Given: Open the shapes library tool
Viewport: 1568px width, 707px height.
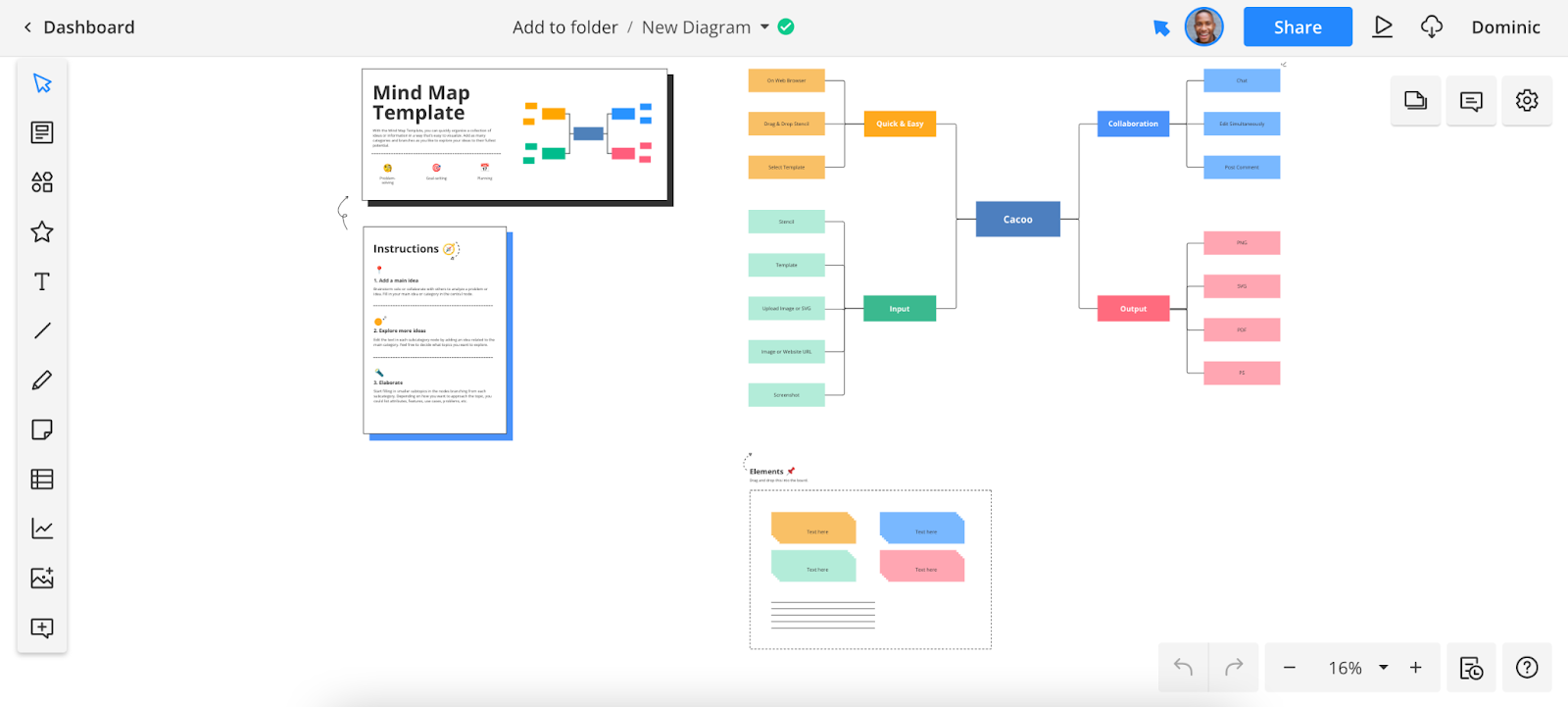Looking at the screenshot, I should pos(42,182).
